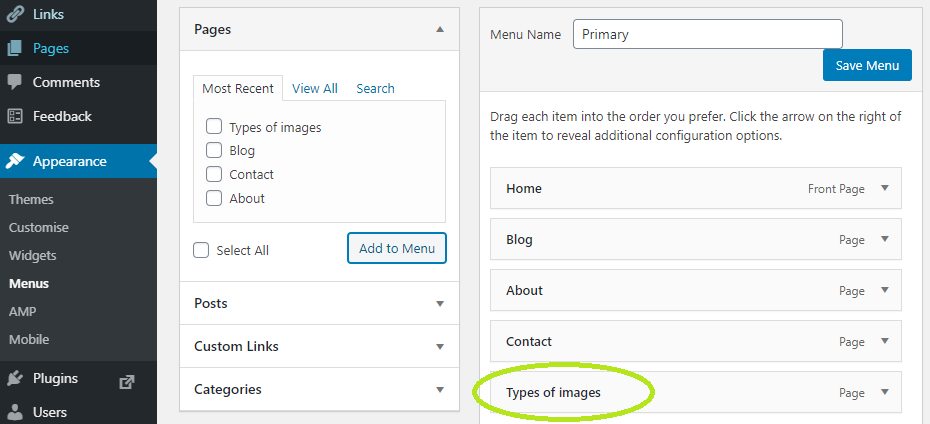Expand the Posts panel
The image size is (930, 424).
tap(439, 304)
